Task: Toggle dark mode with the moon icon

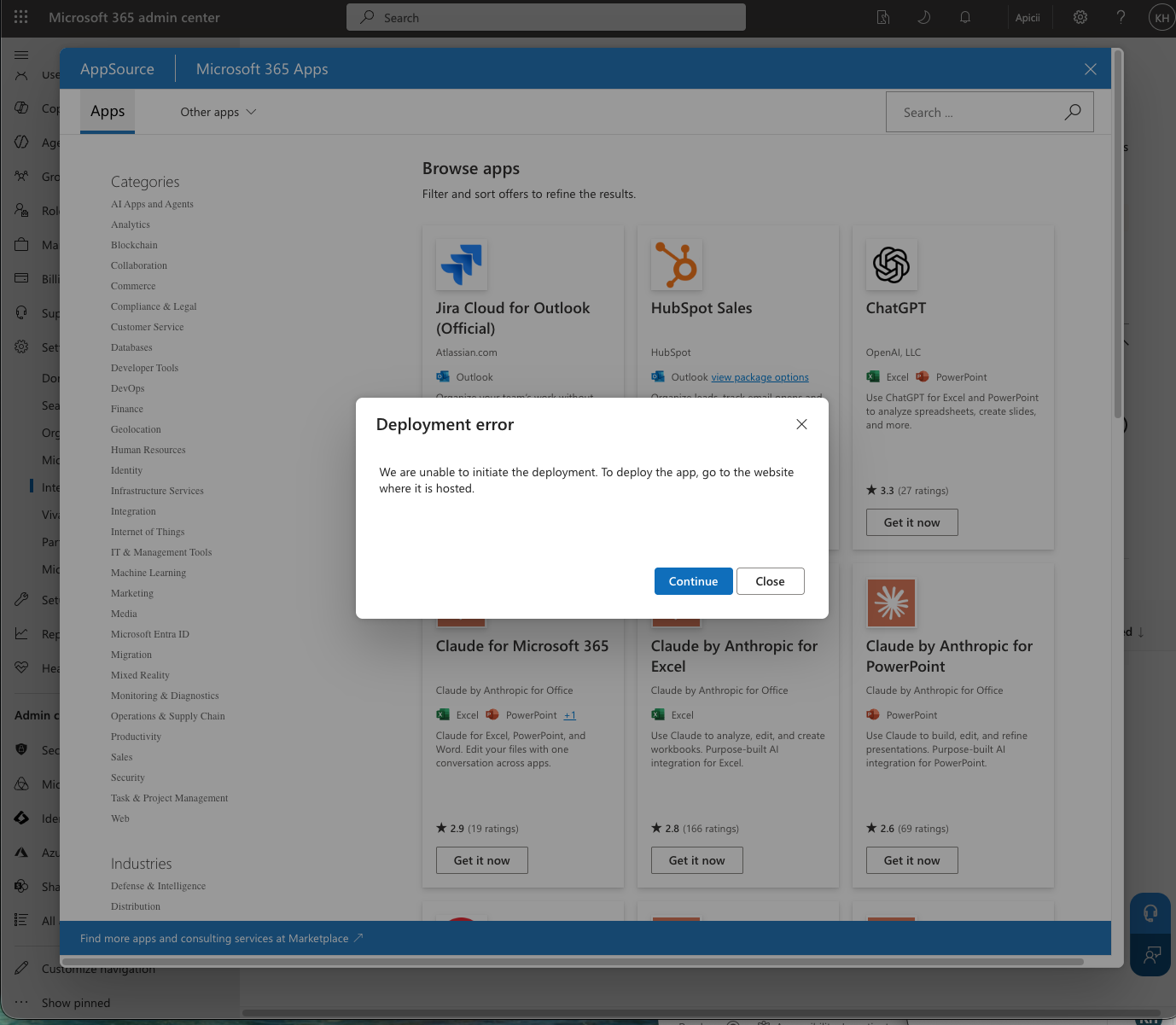Action: pos(924,17)
